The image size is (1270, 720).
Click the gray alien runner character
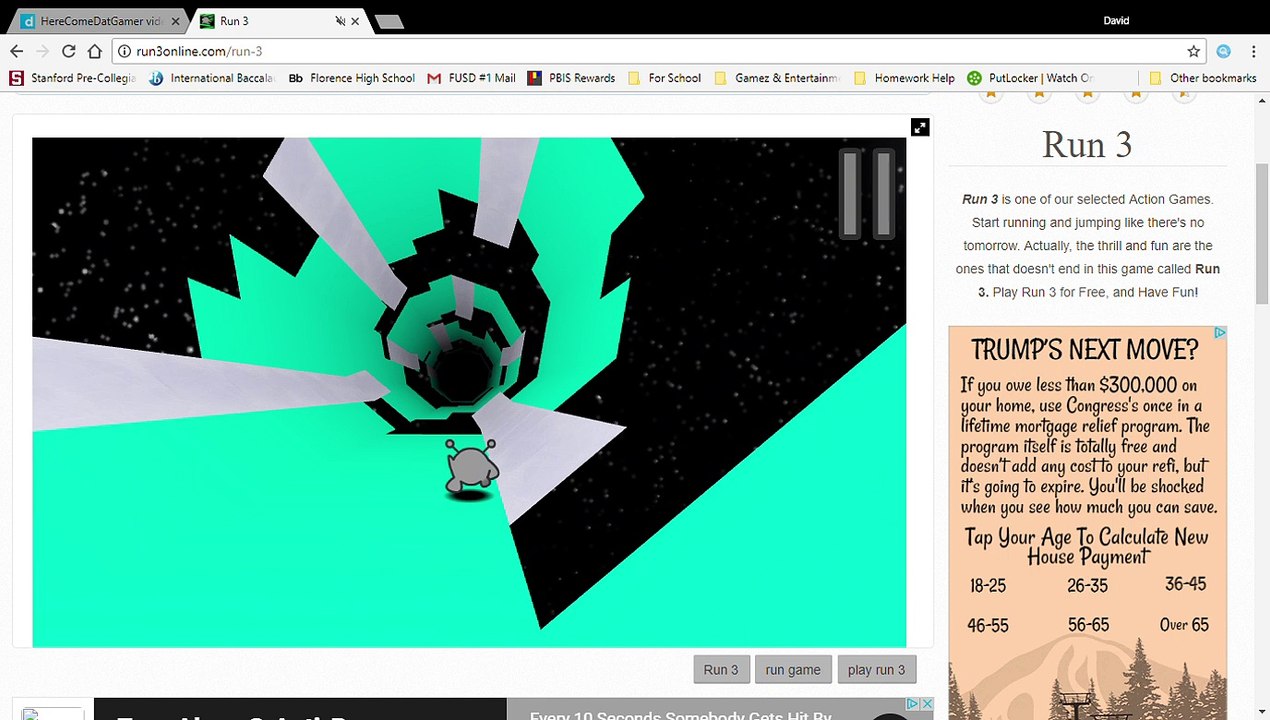pos(470,467)
